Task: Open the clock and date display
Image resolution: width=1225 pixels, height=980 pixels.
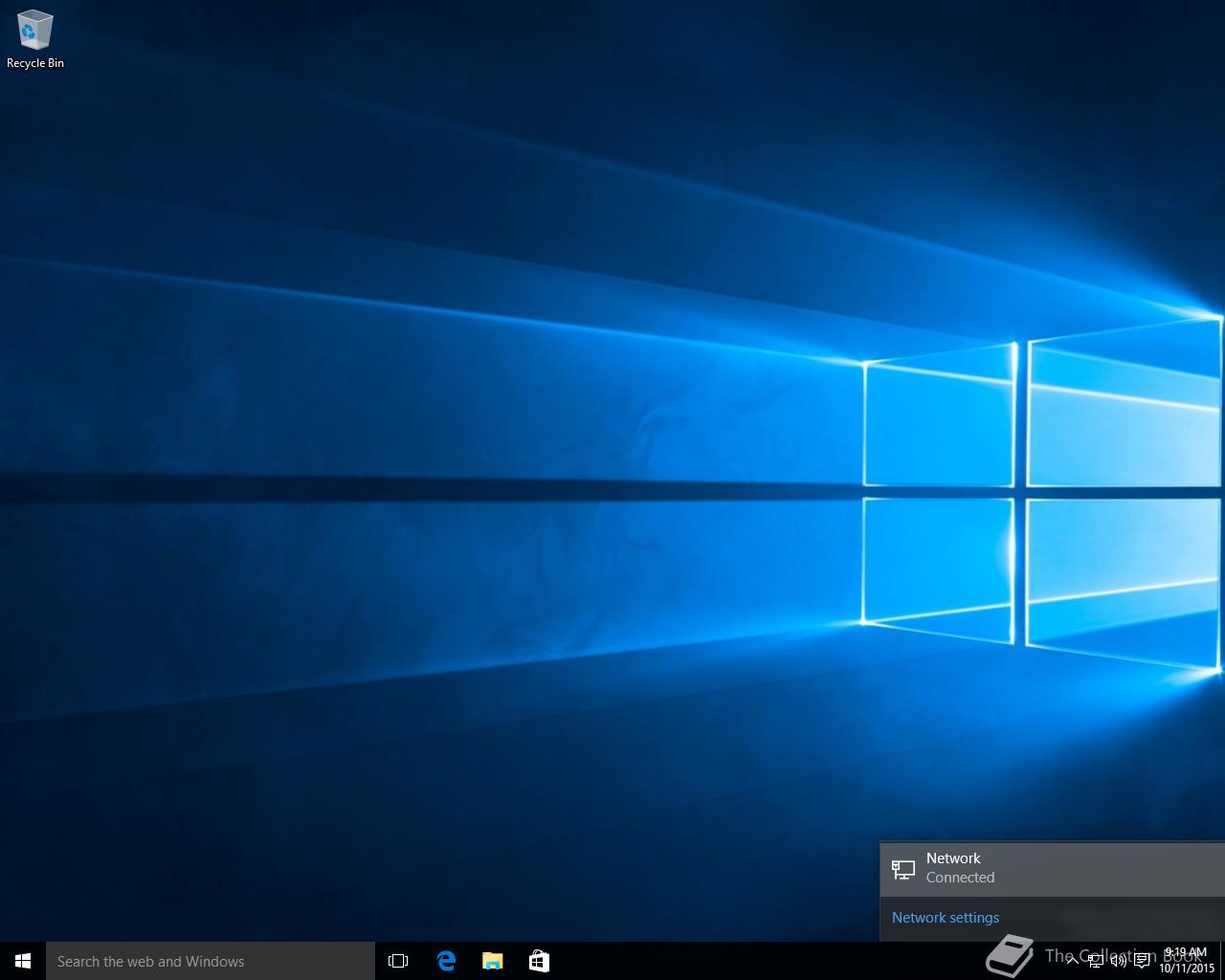Action: tap(1186, 961)
